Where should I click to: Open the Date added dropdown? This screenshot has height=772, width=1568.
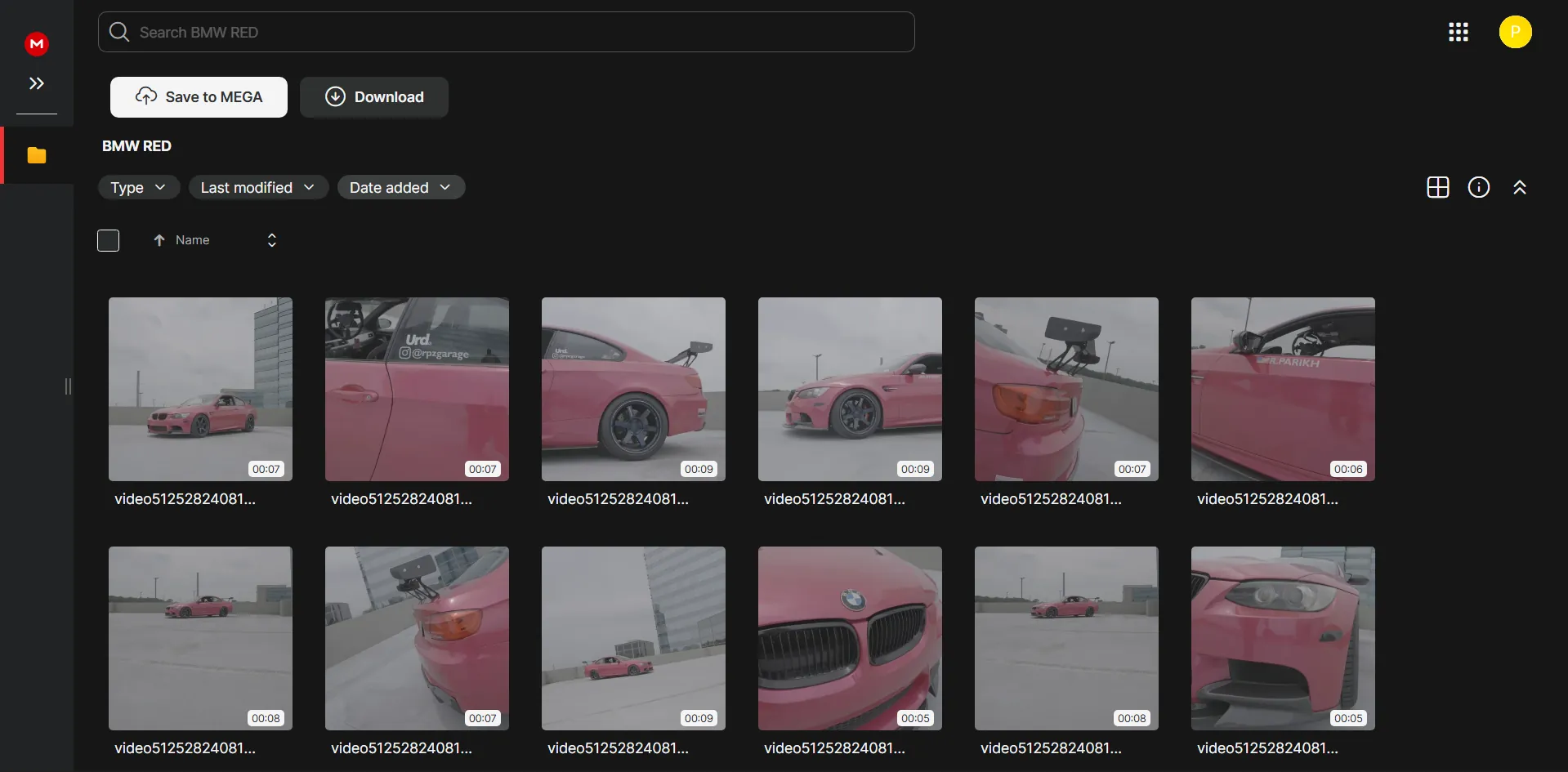pos(400,187)
